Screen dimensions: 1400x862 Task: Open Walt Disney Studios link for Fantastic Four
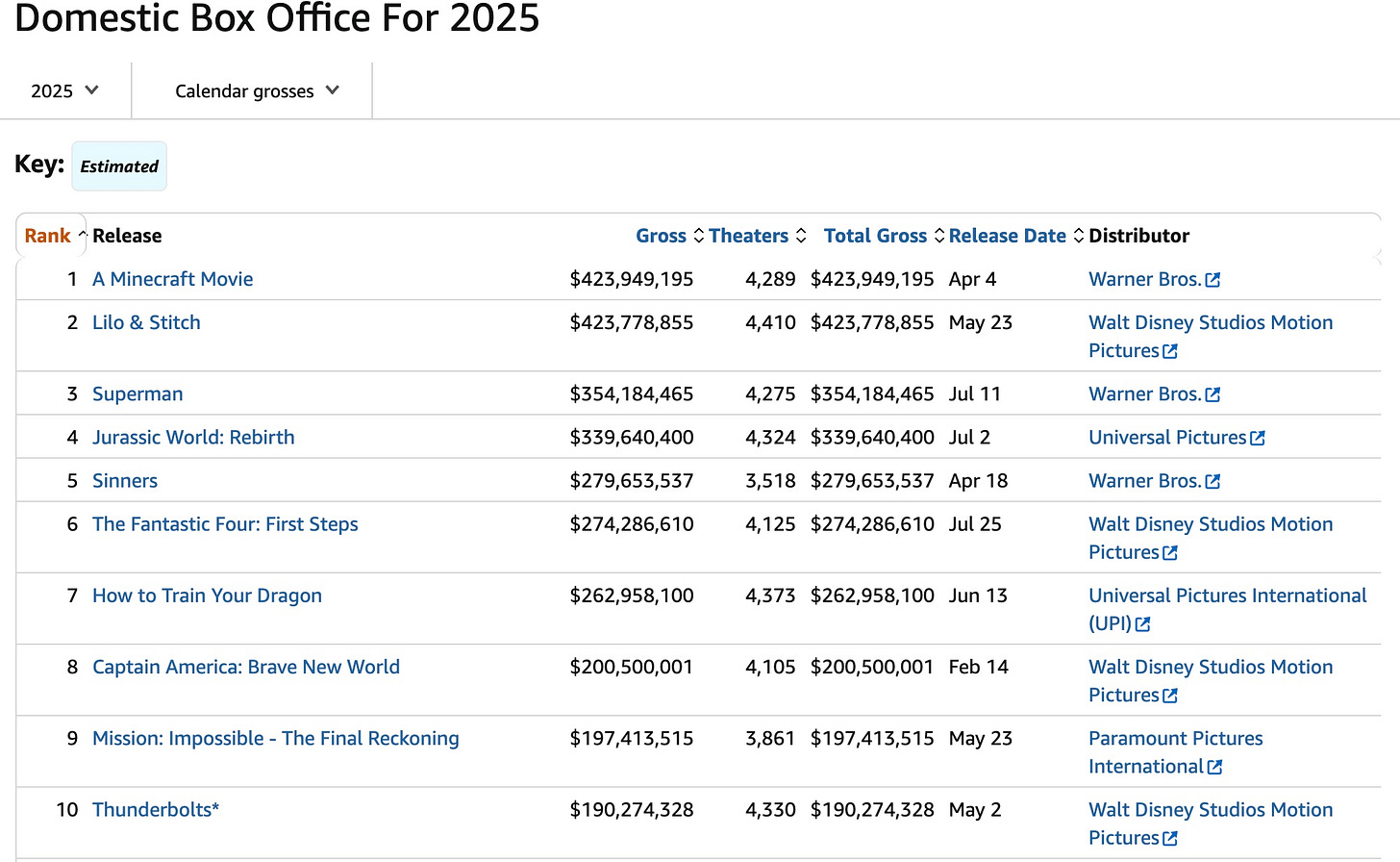pyautogui.click(x=1211, y=538)
